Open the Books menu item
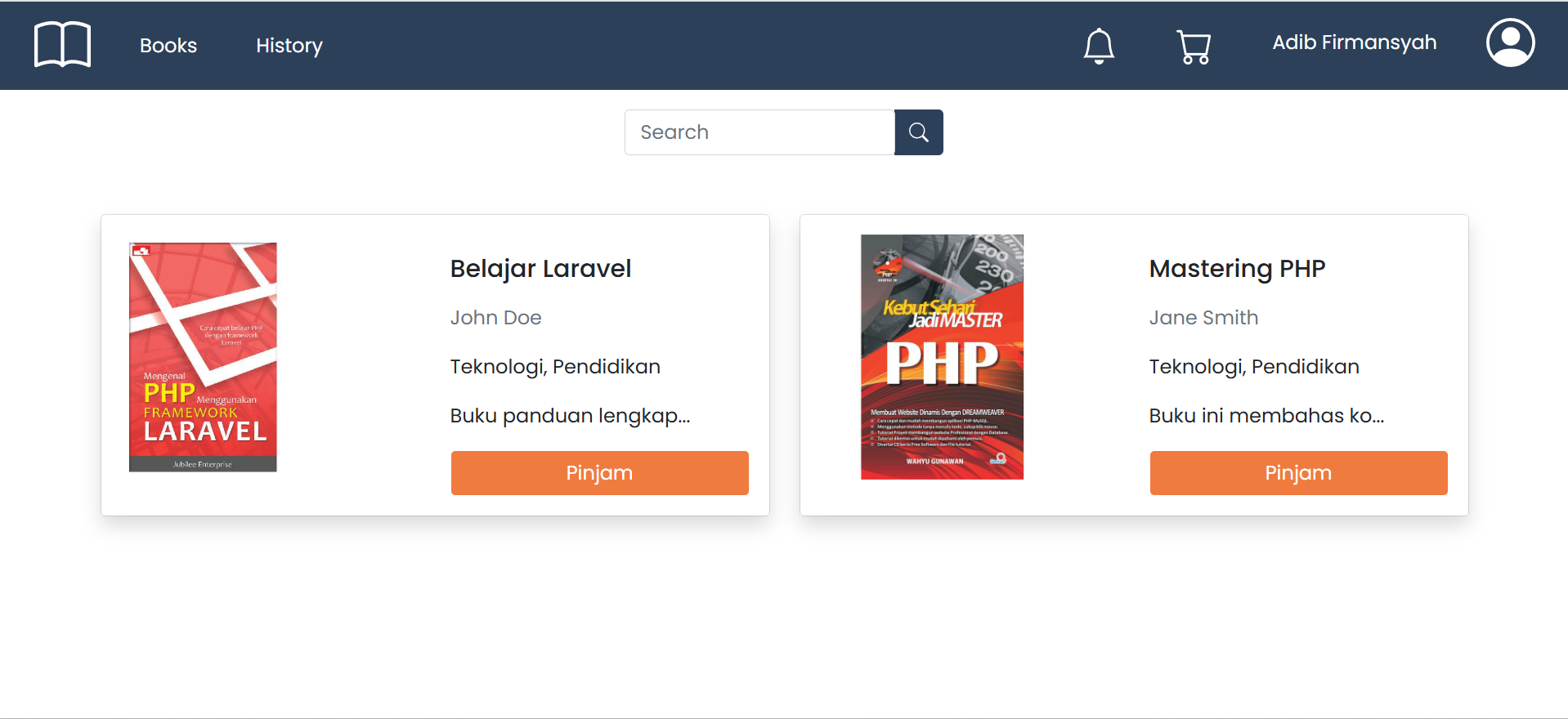 point(168,46)
